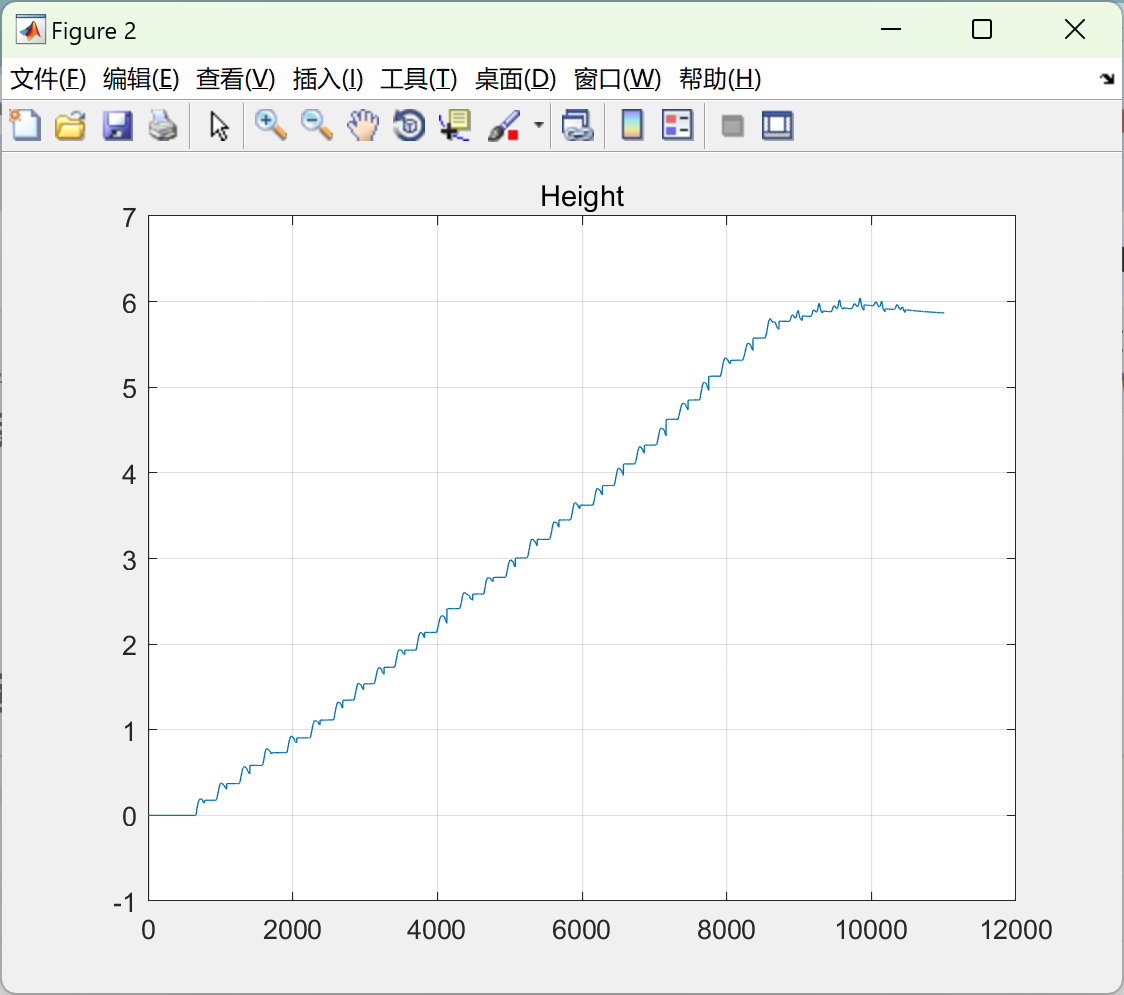Insert a colorbar via toolbar icon
The height and width of the screenshot is (995, 1124).
click(x=632, y=125)
